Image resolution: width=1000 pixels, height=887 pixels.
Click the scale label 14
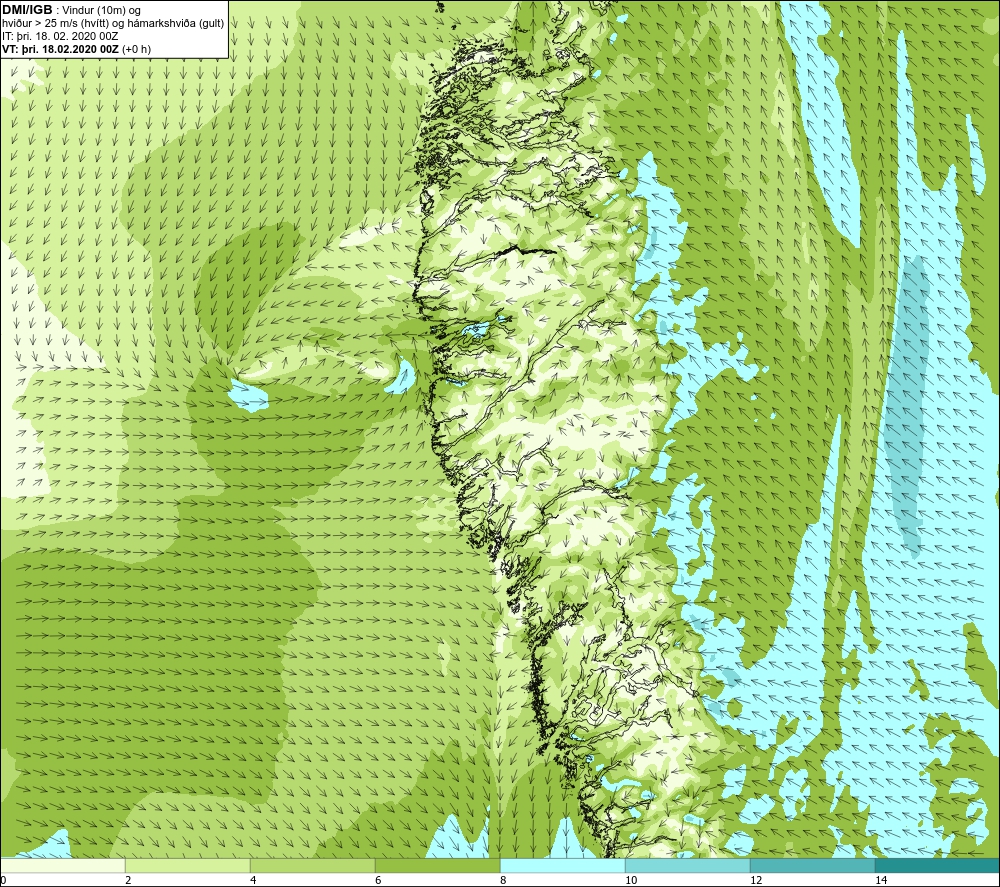(x=881, y=880)
